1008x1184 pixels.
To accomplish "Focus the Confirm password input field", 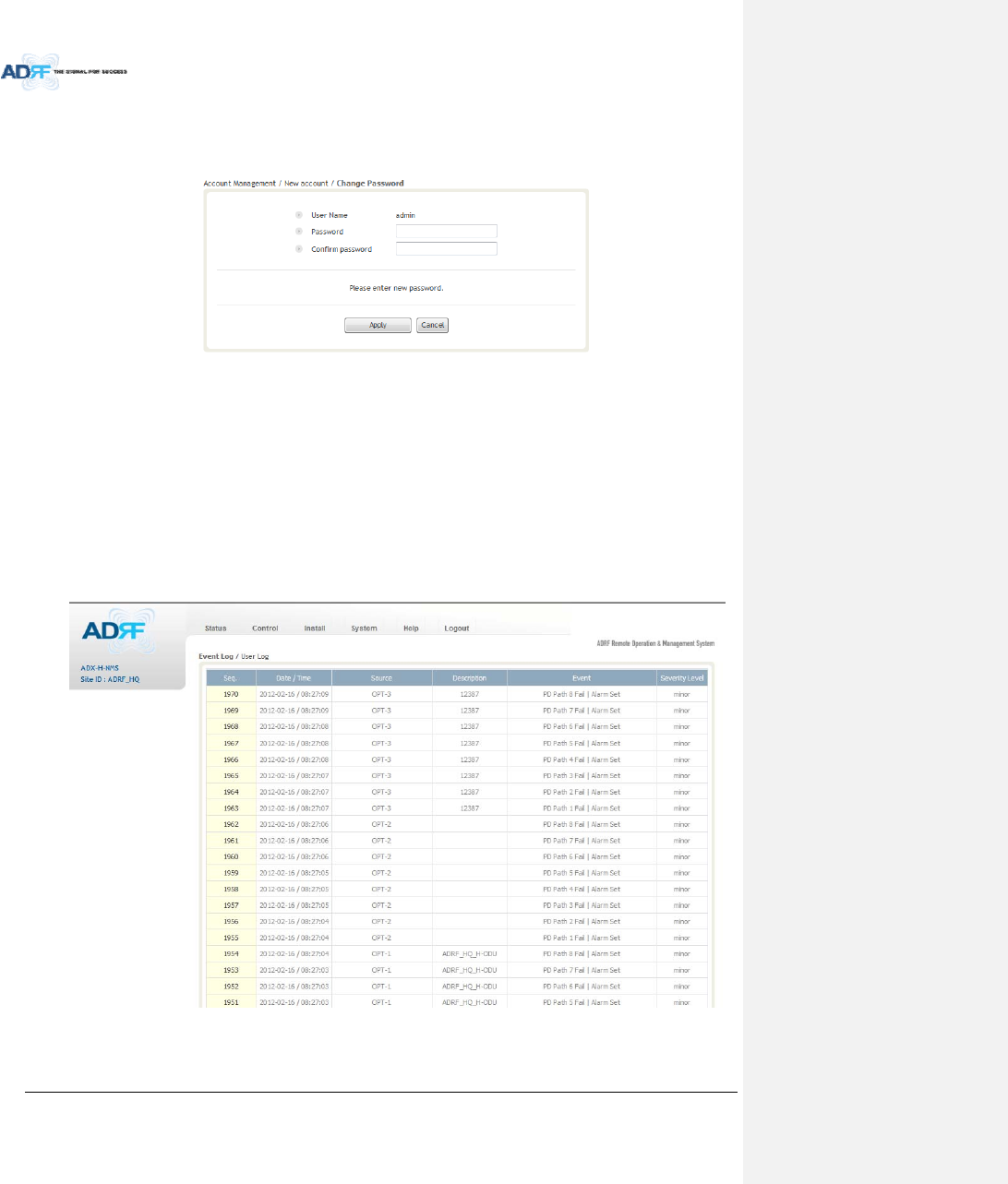I will click(447, 249).
